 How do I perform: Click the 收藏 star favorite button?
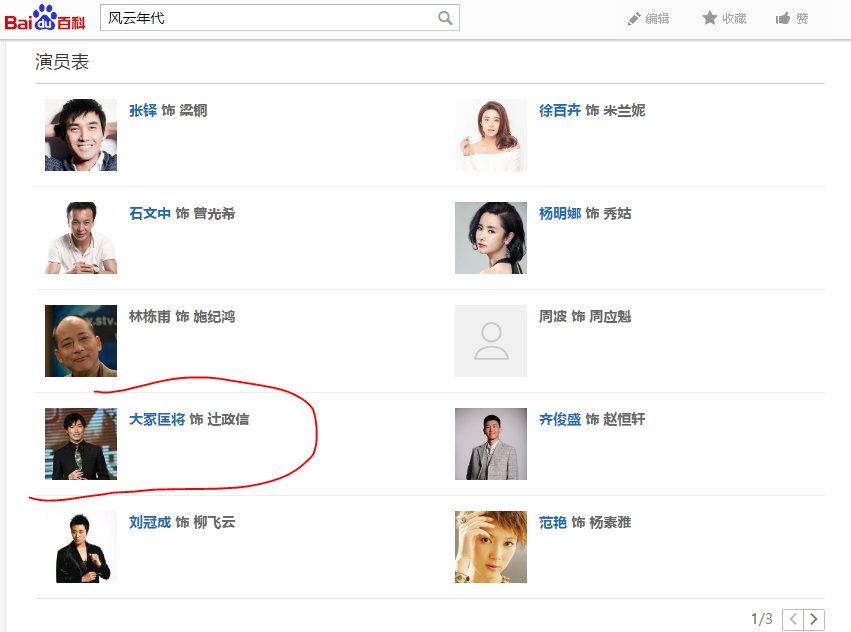click(x=724, y=19)
